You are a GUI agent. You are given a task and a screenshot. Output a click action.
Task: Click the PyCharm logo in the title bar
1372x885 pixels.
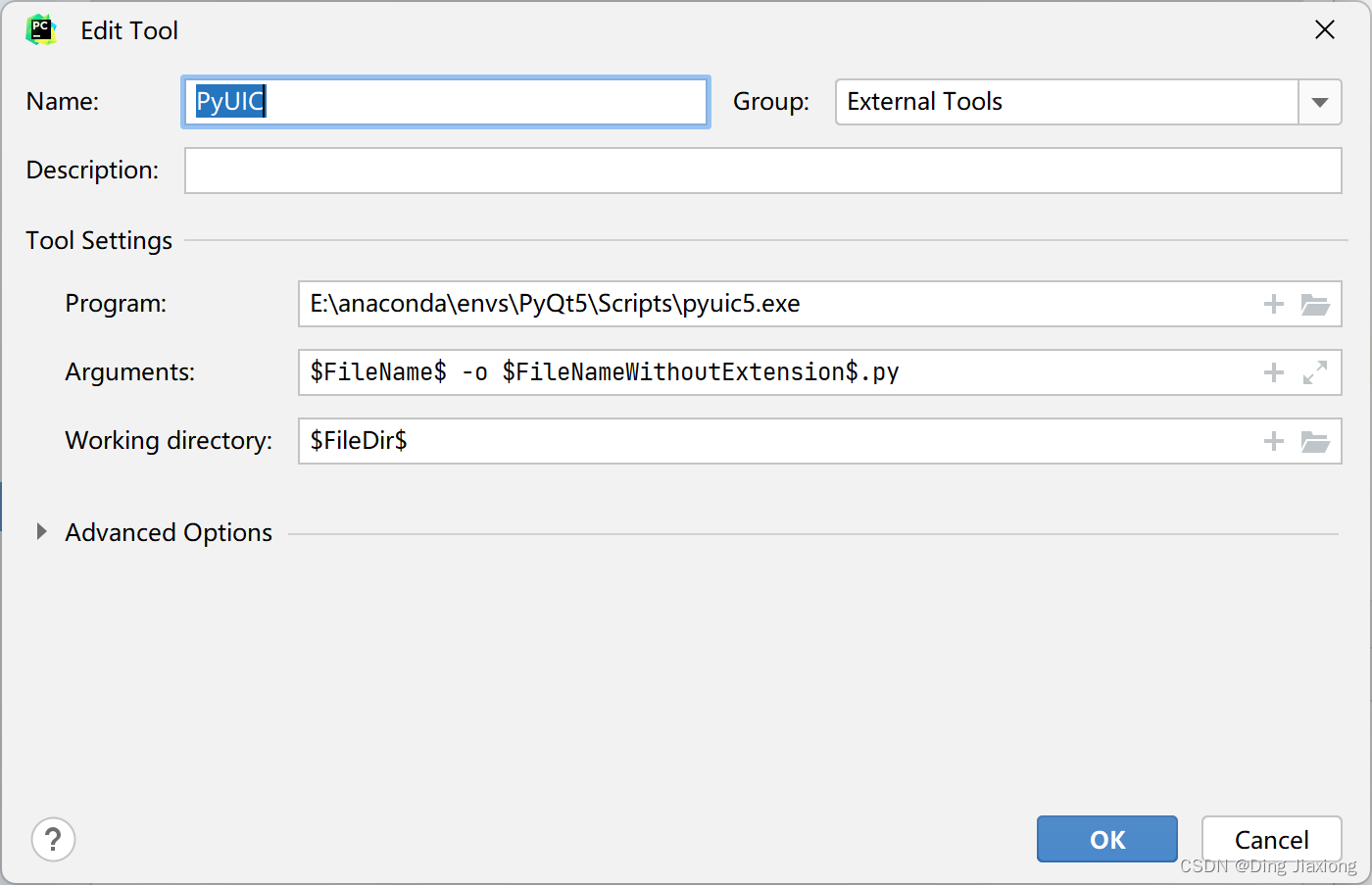point(41,30)
